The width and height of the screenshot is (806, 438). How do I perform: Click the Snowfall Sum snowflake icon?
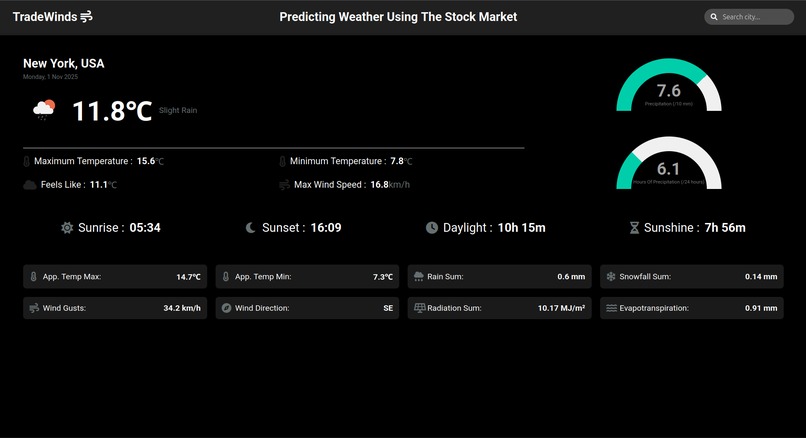coord(611,277)
